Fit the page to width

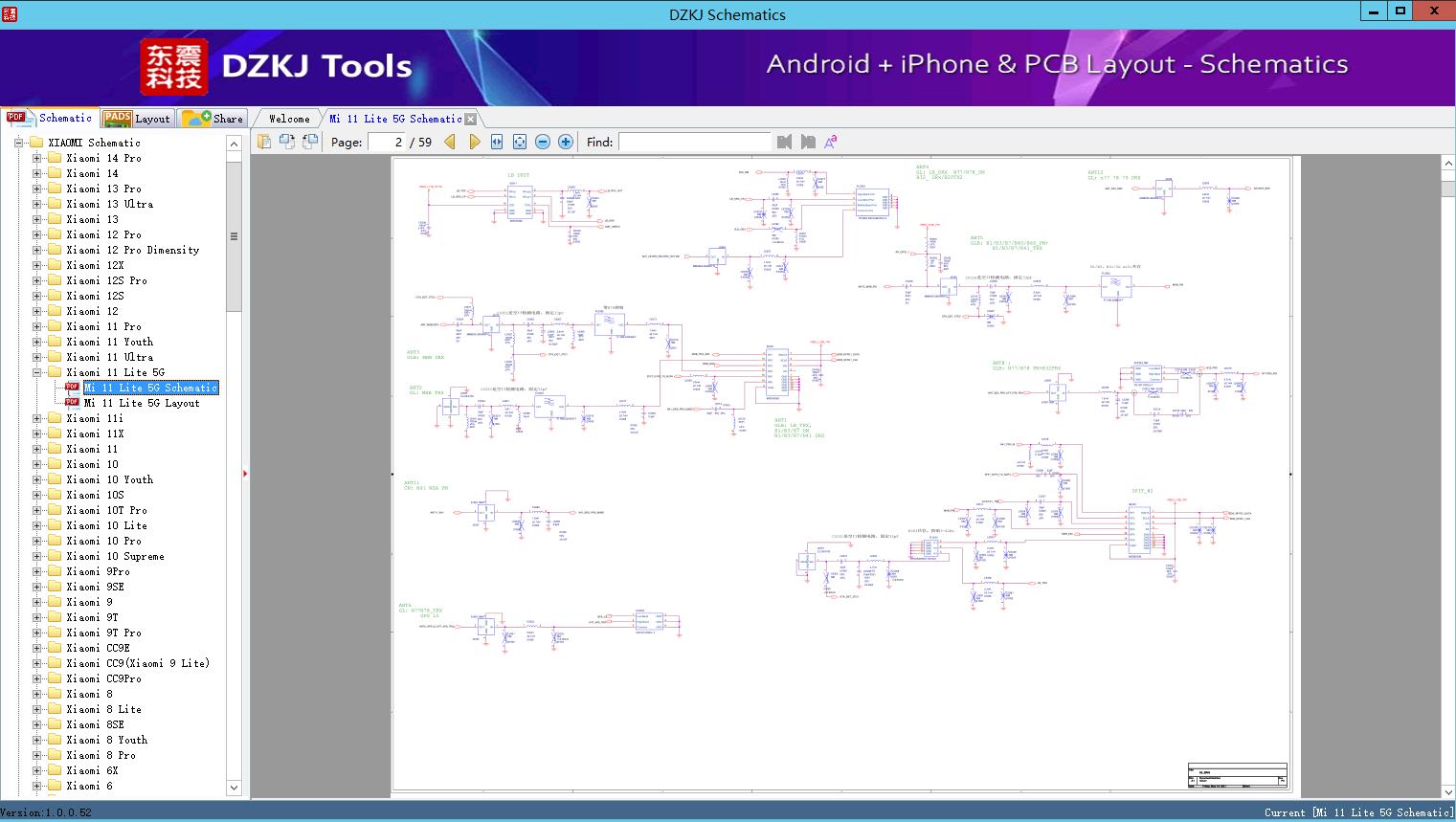click(x=497, y=142)
